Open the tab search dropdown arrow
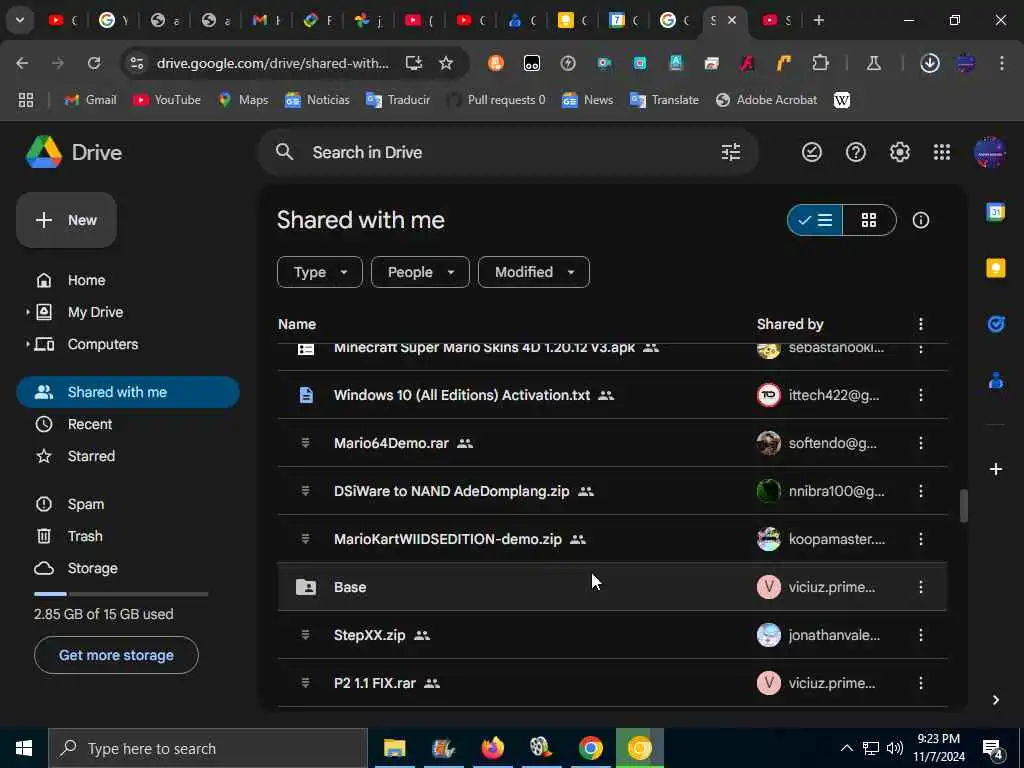 coord(20,20)
